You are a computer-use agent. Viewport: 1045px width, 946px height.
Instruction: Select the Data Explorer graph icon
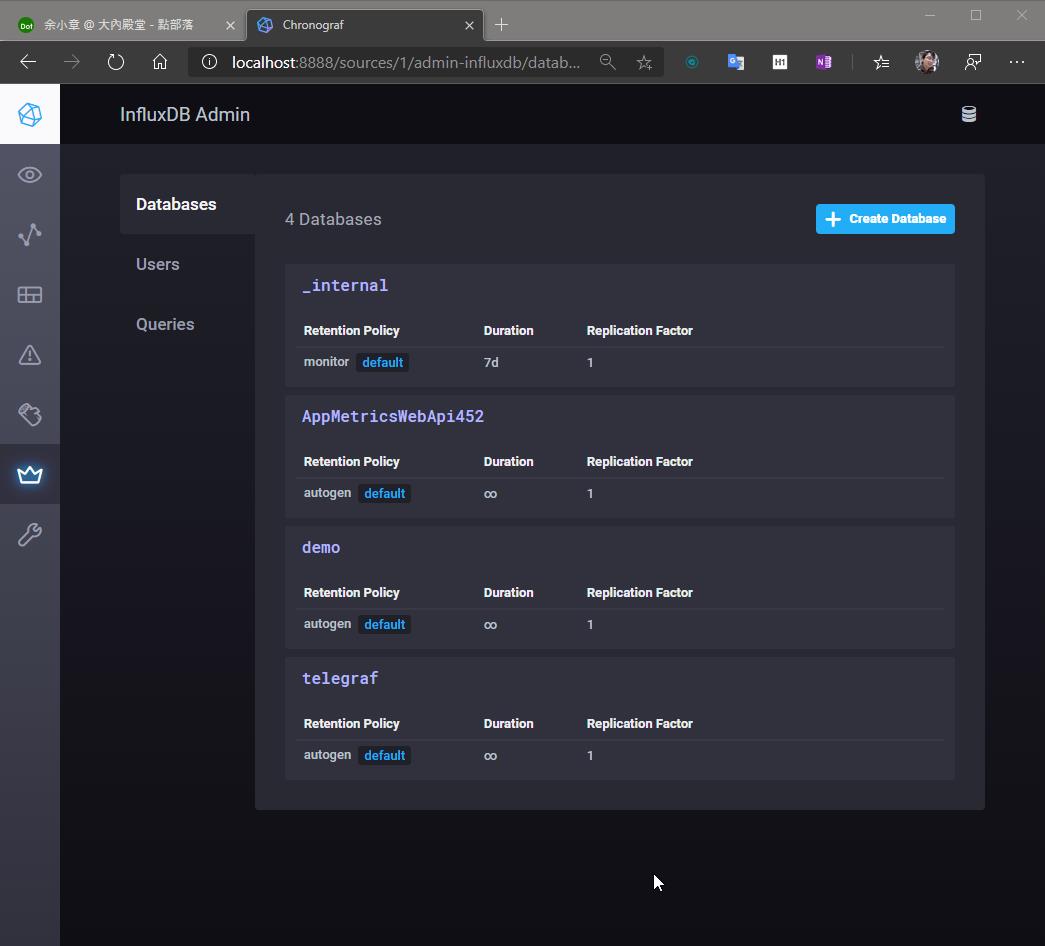(29, 234)
